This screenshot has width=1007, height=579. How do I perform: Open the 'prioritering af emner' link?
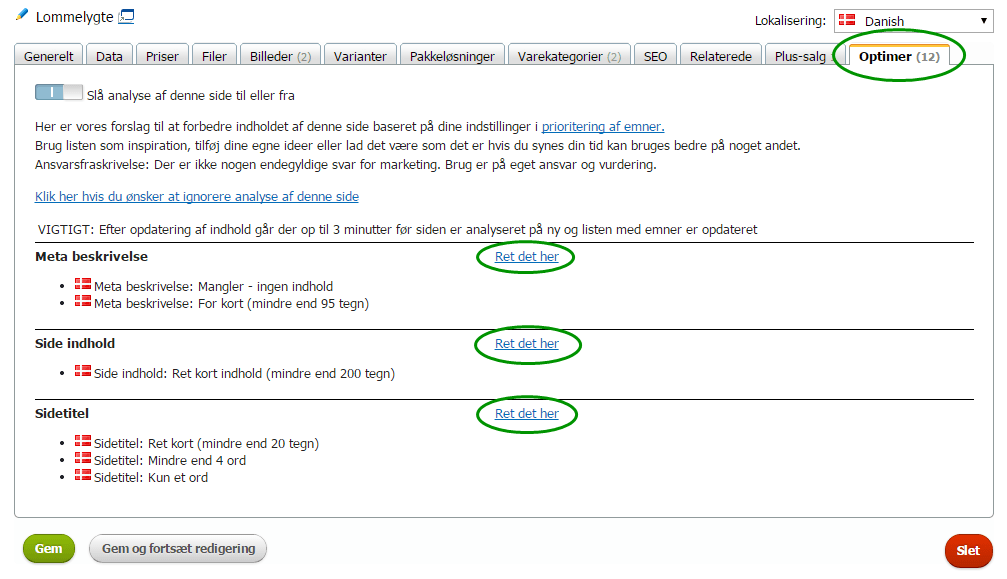tap(603, 126)
